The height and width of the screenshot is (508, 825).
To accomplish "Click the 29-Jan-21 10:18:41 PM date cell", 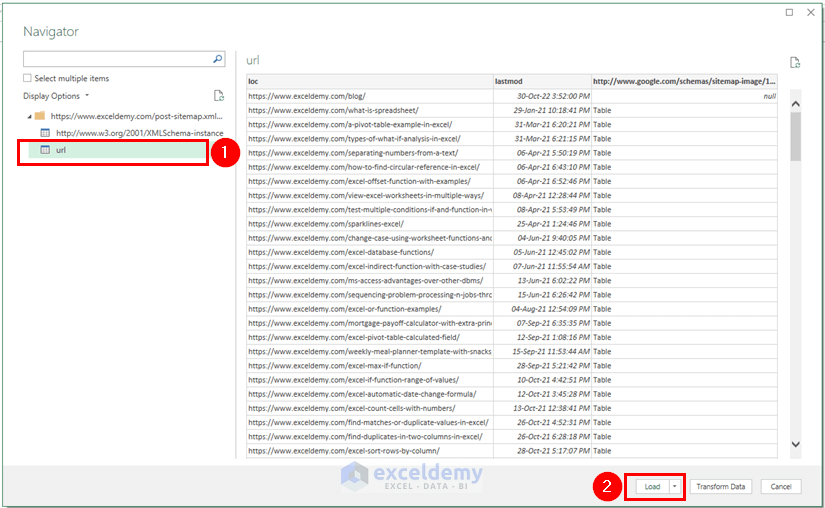I will pos(542,110).
